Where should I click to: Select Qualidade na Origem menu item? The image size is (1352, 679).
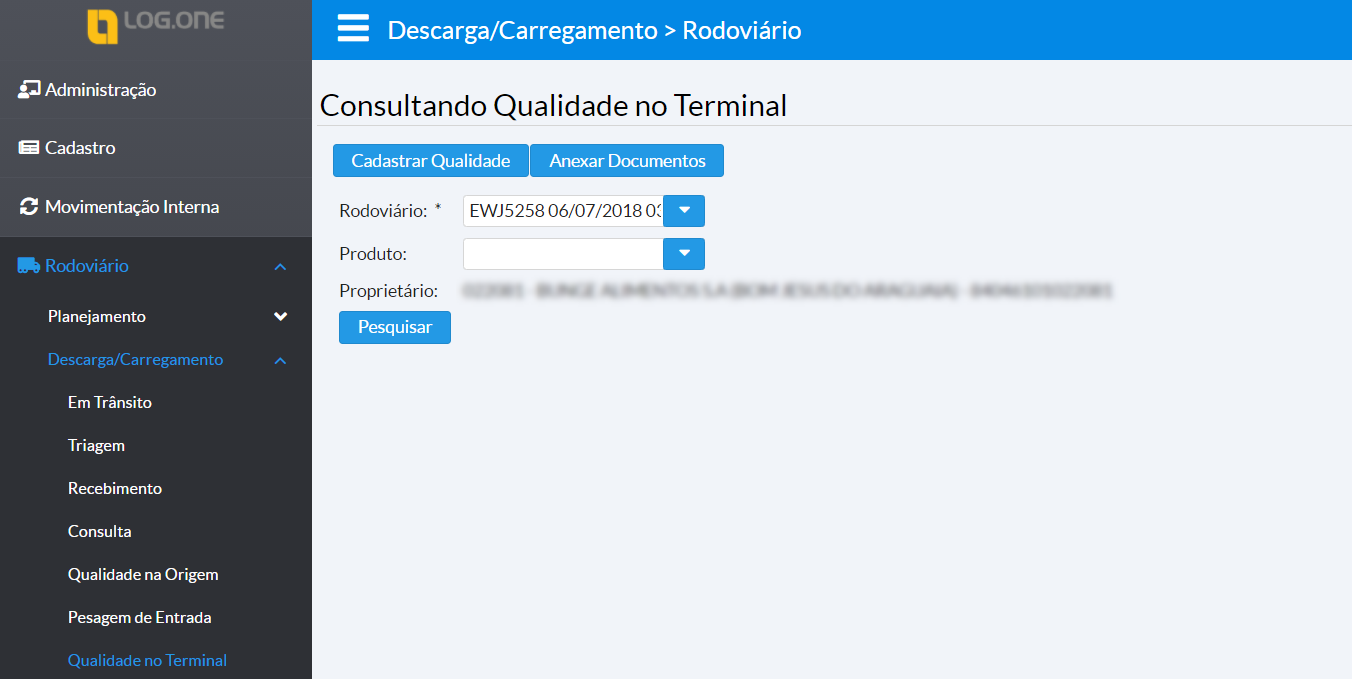click(x=143, y=574)
